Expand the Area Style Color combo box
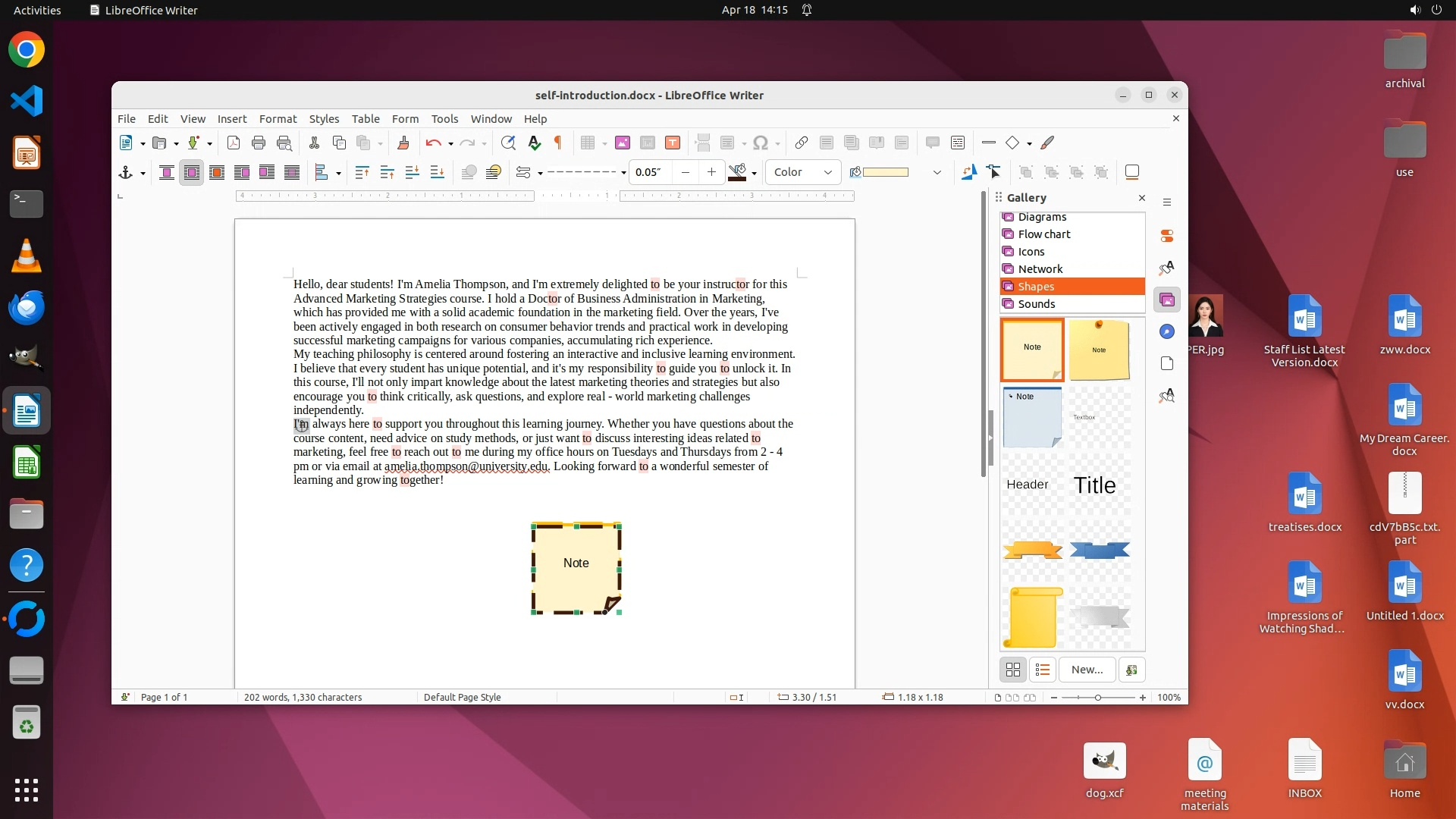Viewport: 1456px width, 819px height. (827, 172)
